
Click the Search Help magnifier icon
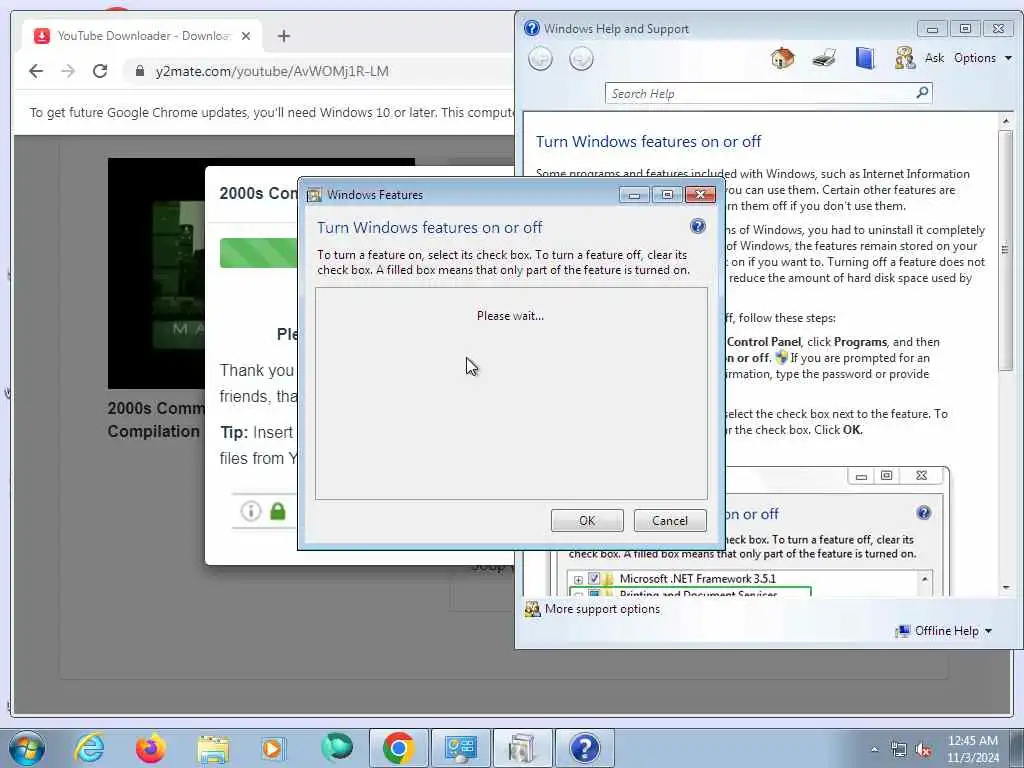[x=922, y=93]
